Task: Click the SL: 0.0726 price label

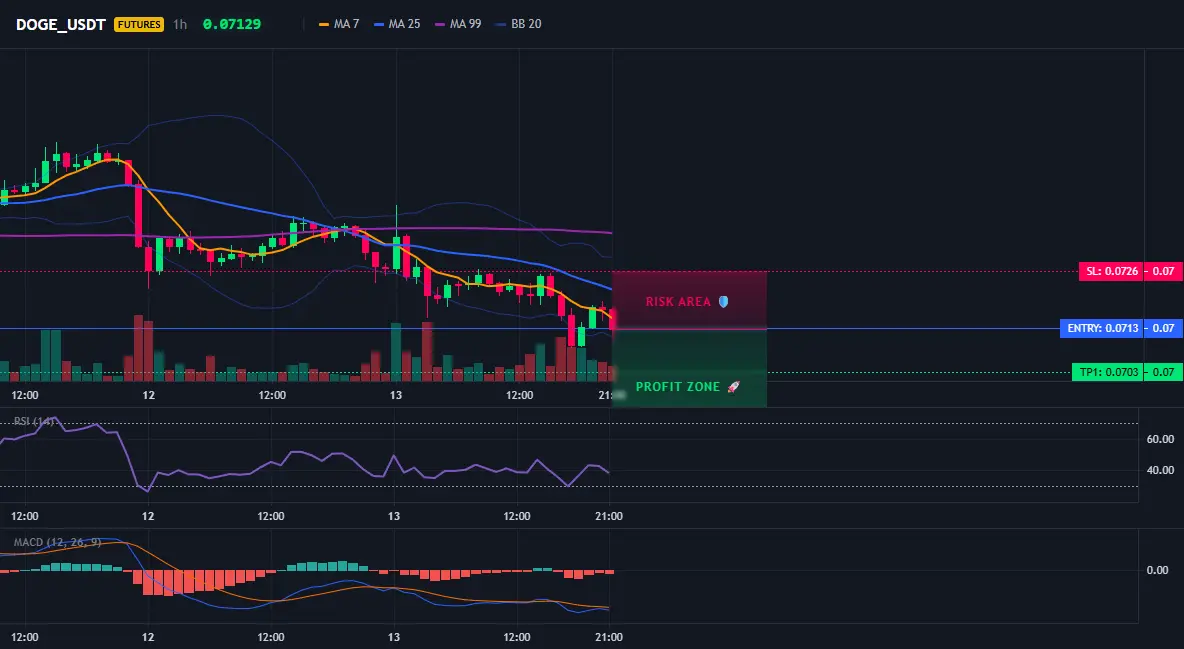Action: [1110, 271]
